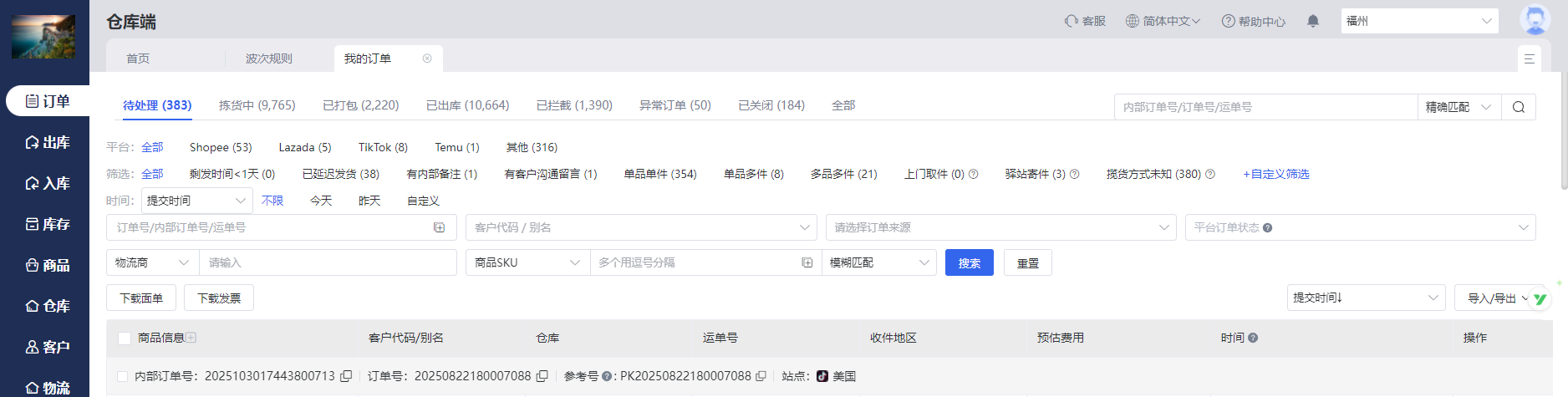Viewport: 1568px width, 397px height.
Task: Open the 模糊匹配 dropdown
Action: click(879, 262)
